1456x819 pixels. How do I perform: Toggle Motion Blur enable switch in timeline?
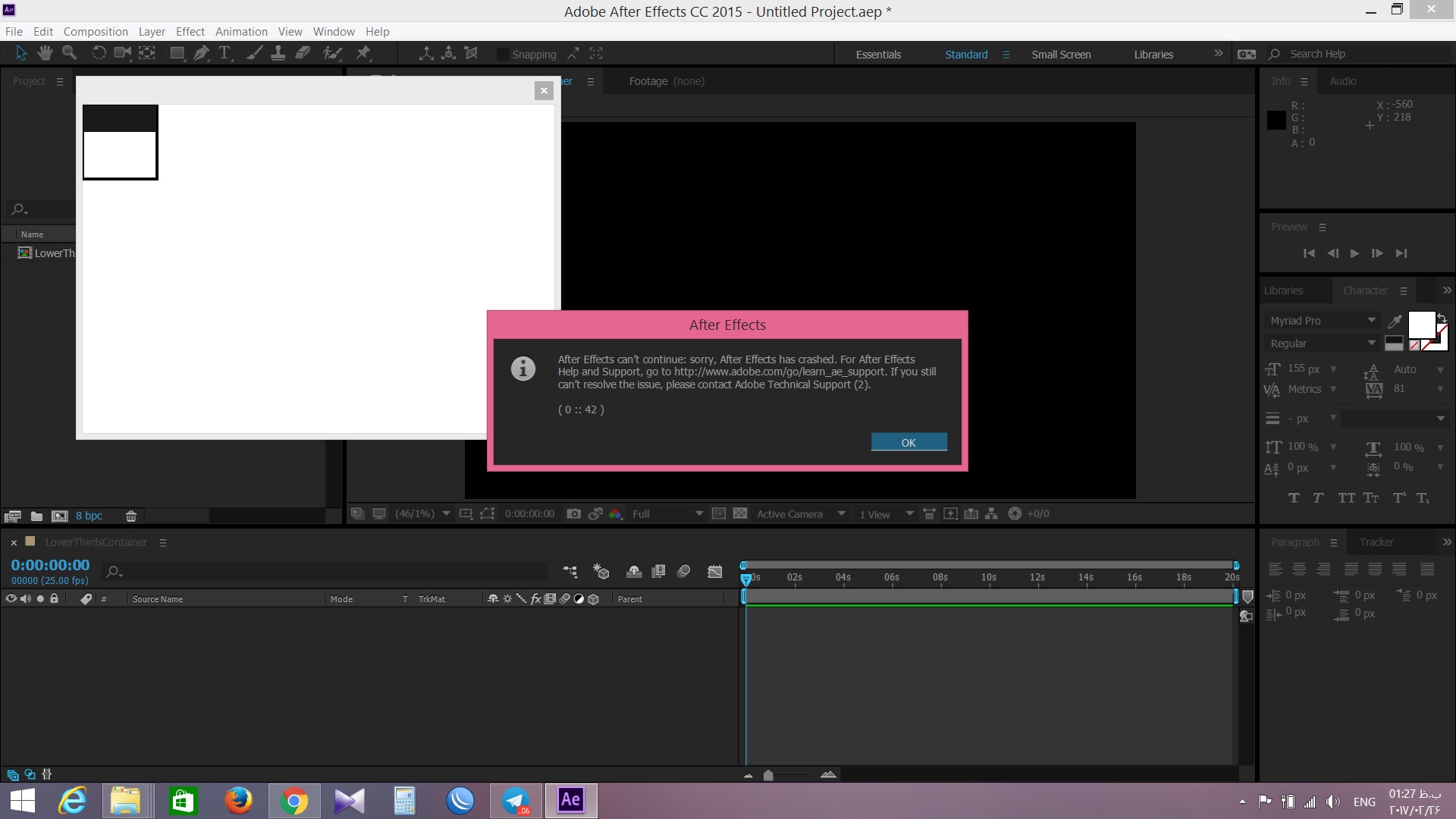pyautogui.click(x=683, y=571)
